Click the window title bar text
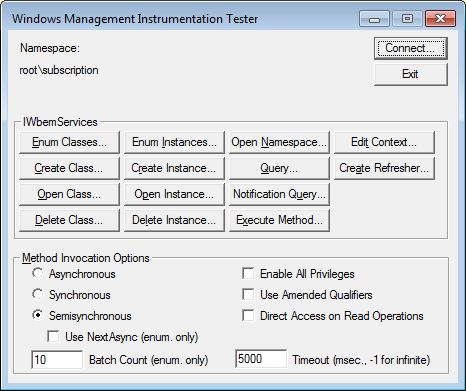The width and height of the screenshot is (466, 391). (x=135, y=19)
